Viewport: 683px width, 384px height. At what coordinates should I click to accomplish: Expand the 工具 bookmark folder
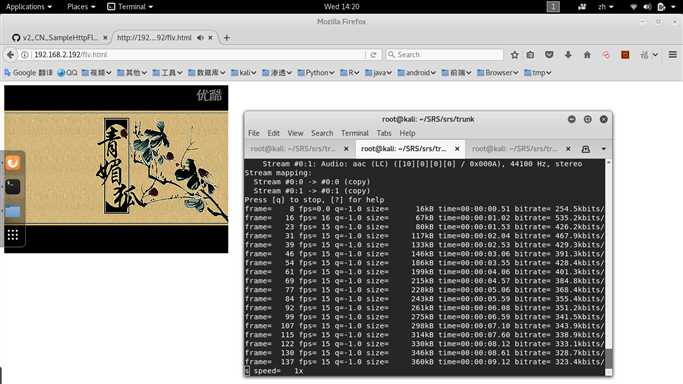tap(167, 73)
